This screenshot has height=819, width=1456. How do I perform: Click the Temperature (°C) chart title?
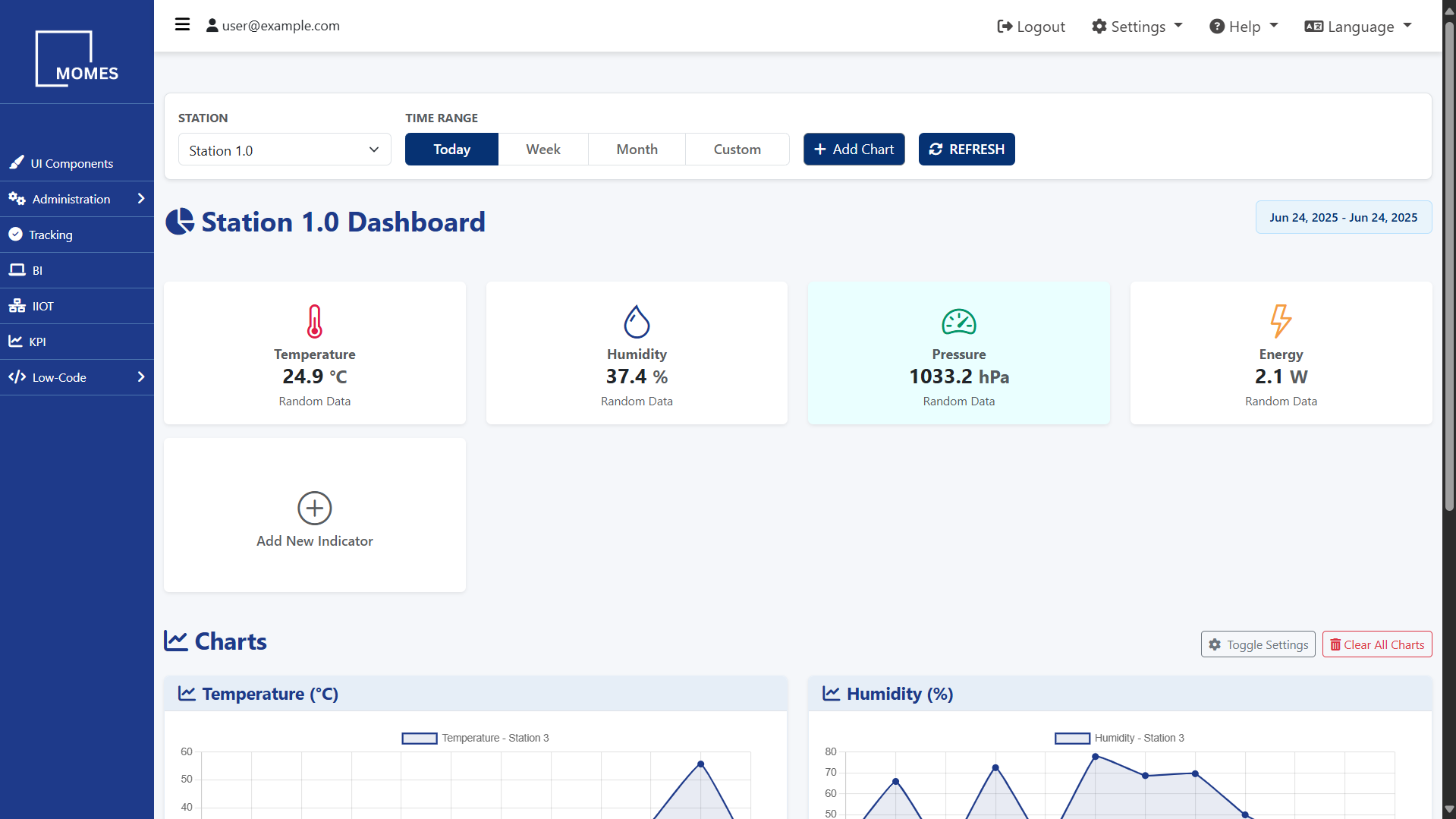point(270,694)
